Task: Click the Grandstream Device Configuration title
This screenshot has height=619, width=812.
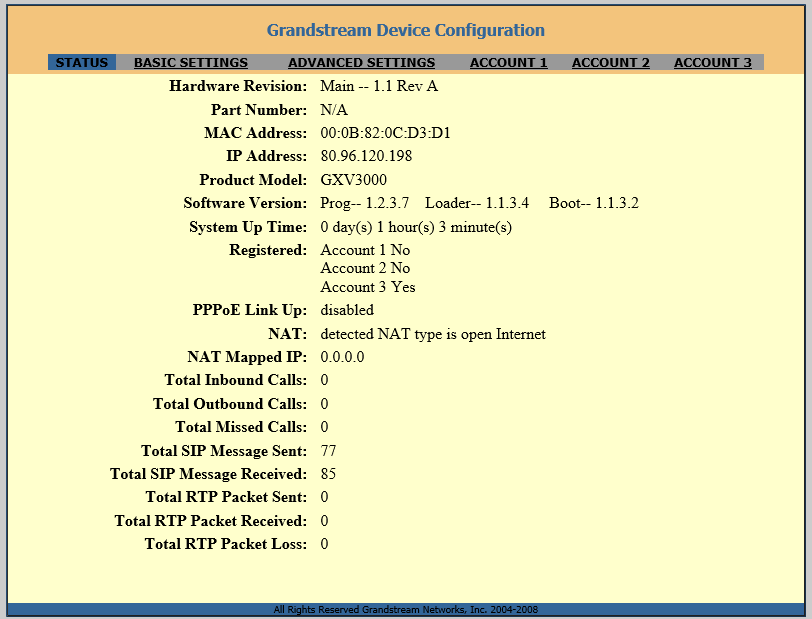Action: coord(405,30)
